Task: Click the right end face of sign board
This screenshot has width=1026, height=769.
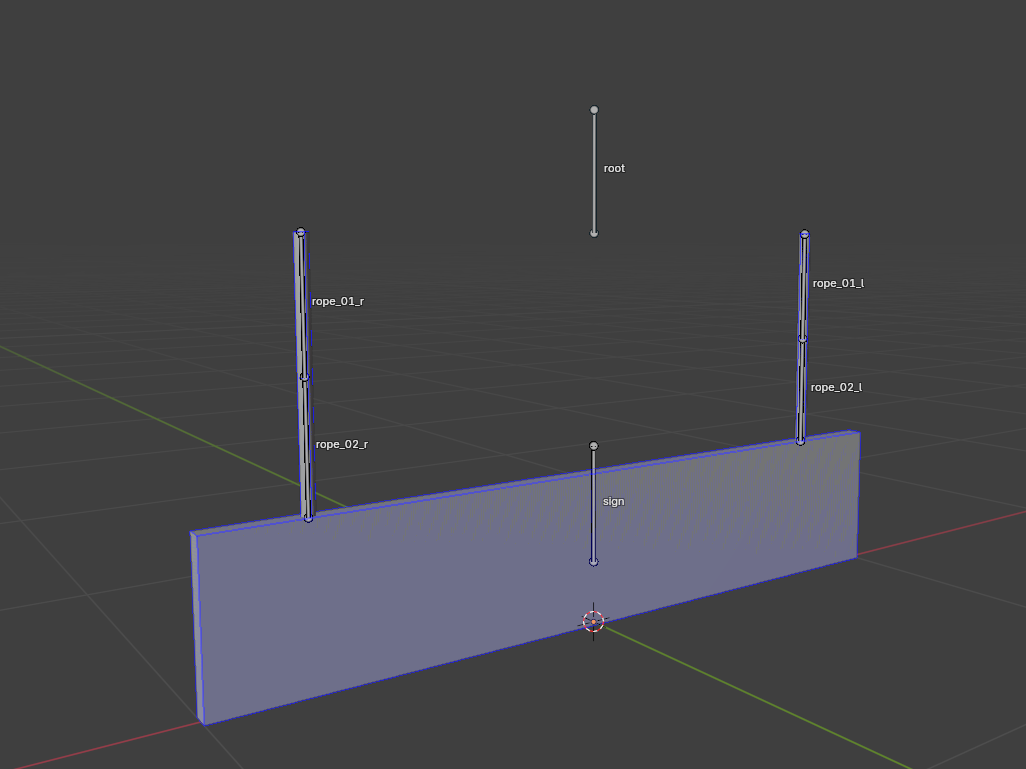Action: [858, 495]
